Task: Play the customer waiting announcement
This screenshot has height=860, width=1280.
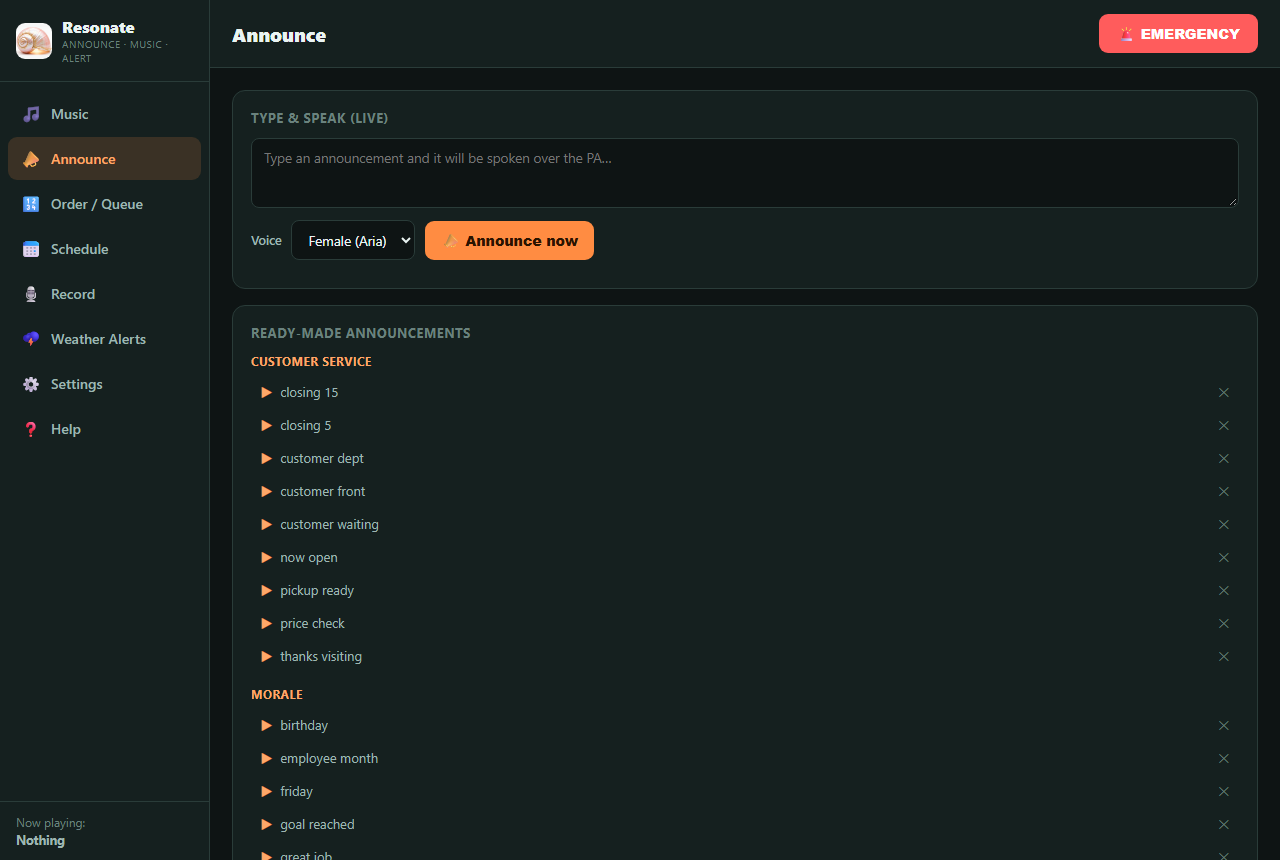Action: point(267,524)
